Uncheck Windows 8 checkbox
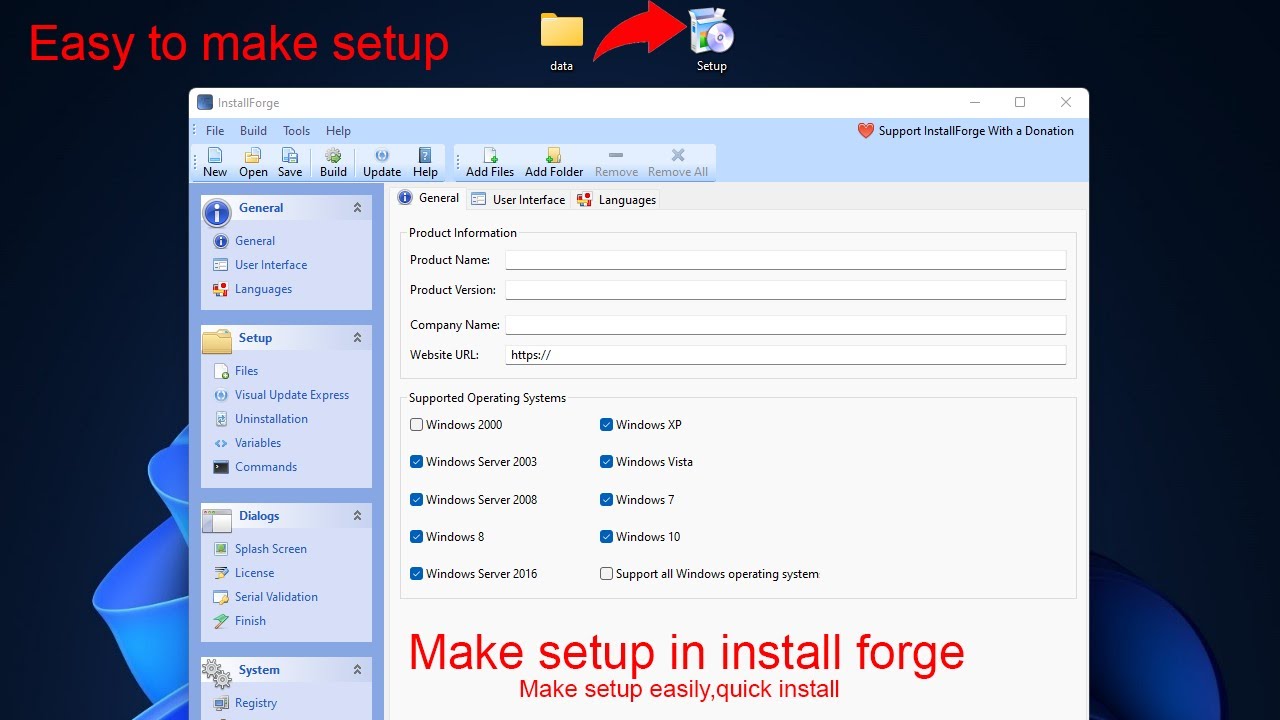 pyautogui.click(x=416, y=537)
